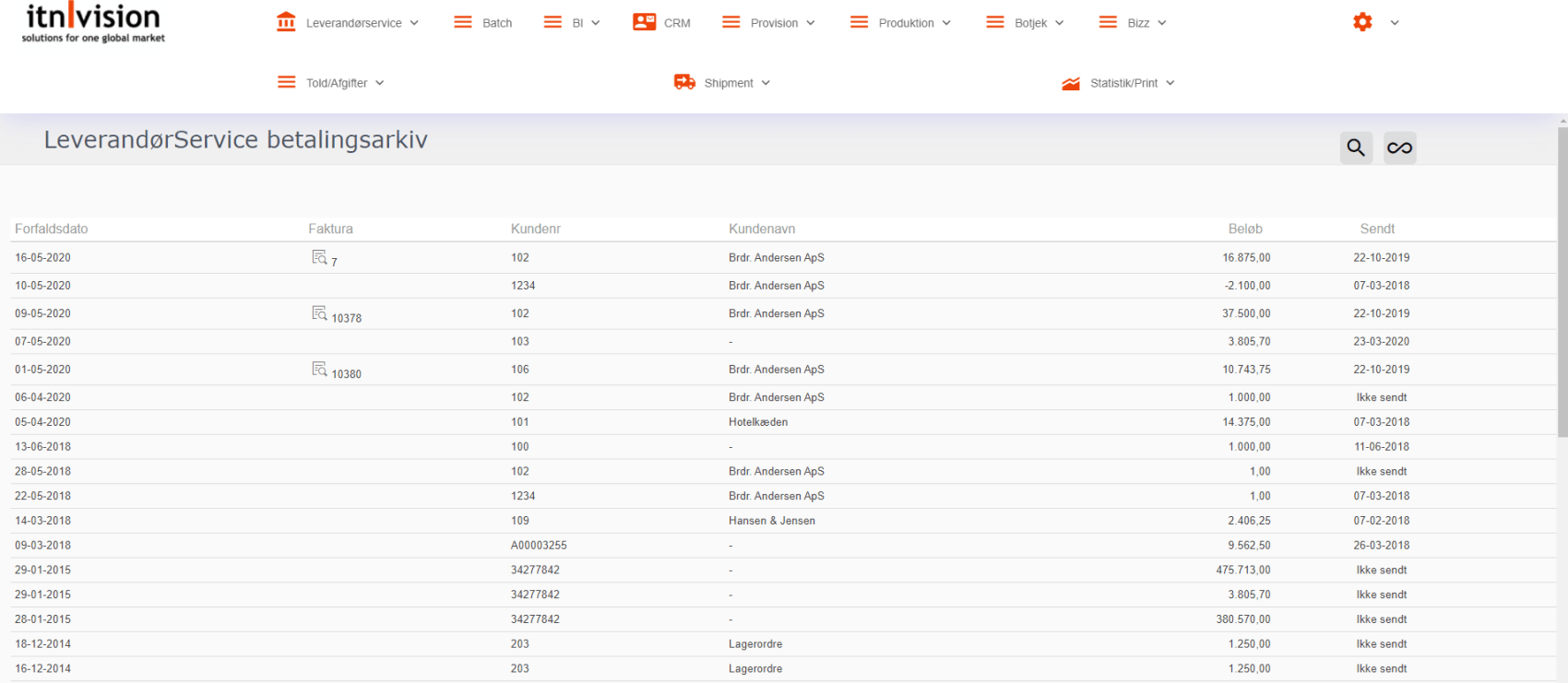
Task: Click the CRM contact card icon
Action: click(x=644, y=22)
